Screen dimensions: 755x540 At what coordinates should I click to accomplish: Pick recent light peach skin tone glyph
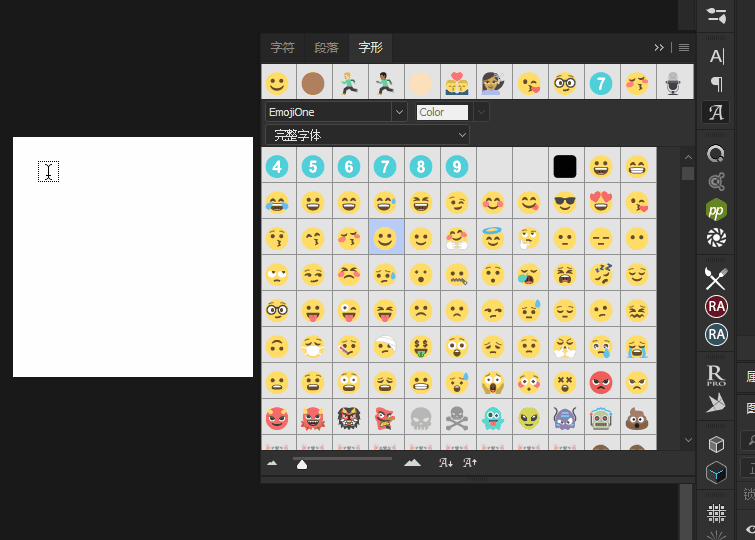421,82
